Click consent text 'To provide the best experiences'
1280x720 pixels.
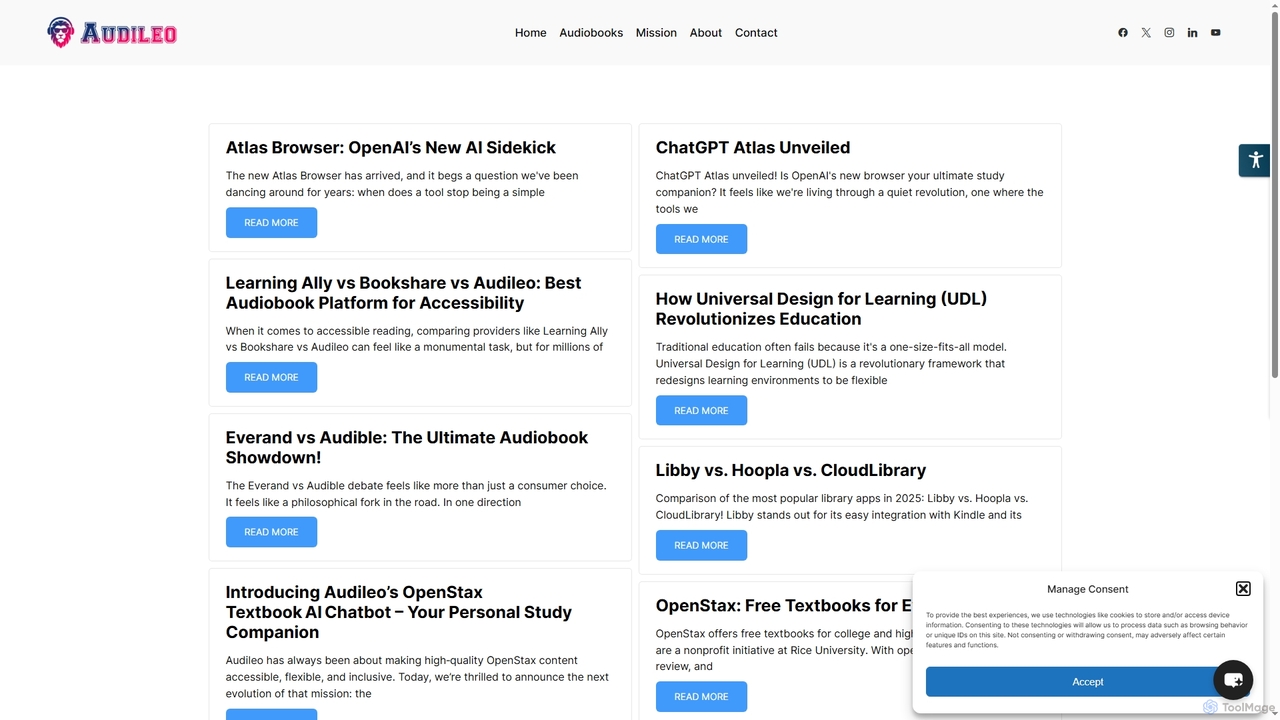coord(1087,630)
